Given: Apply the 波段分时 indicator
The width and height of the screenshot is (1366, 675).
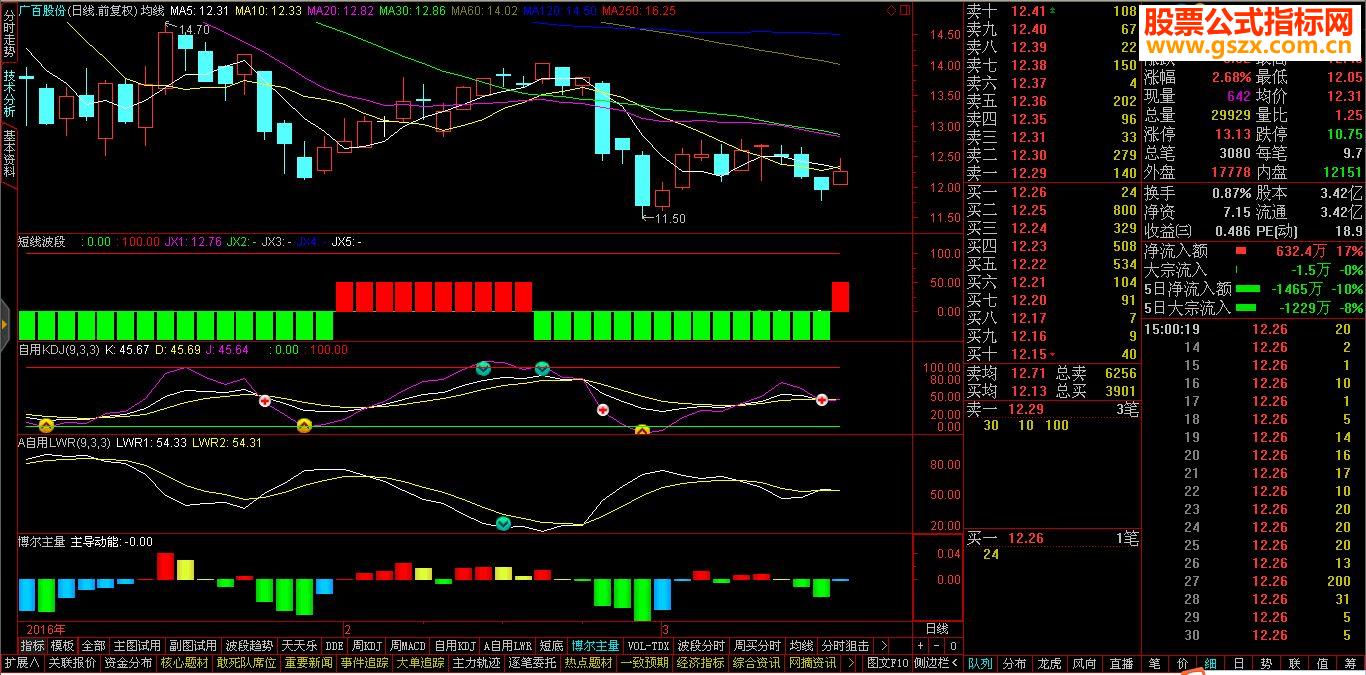Looking at the screenshot, I should (701, 646).
